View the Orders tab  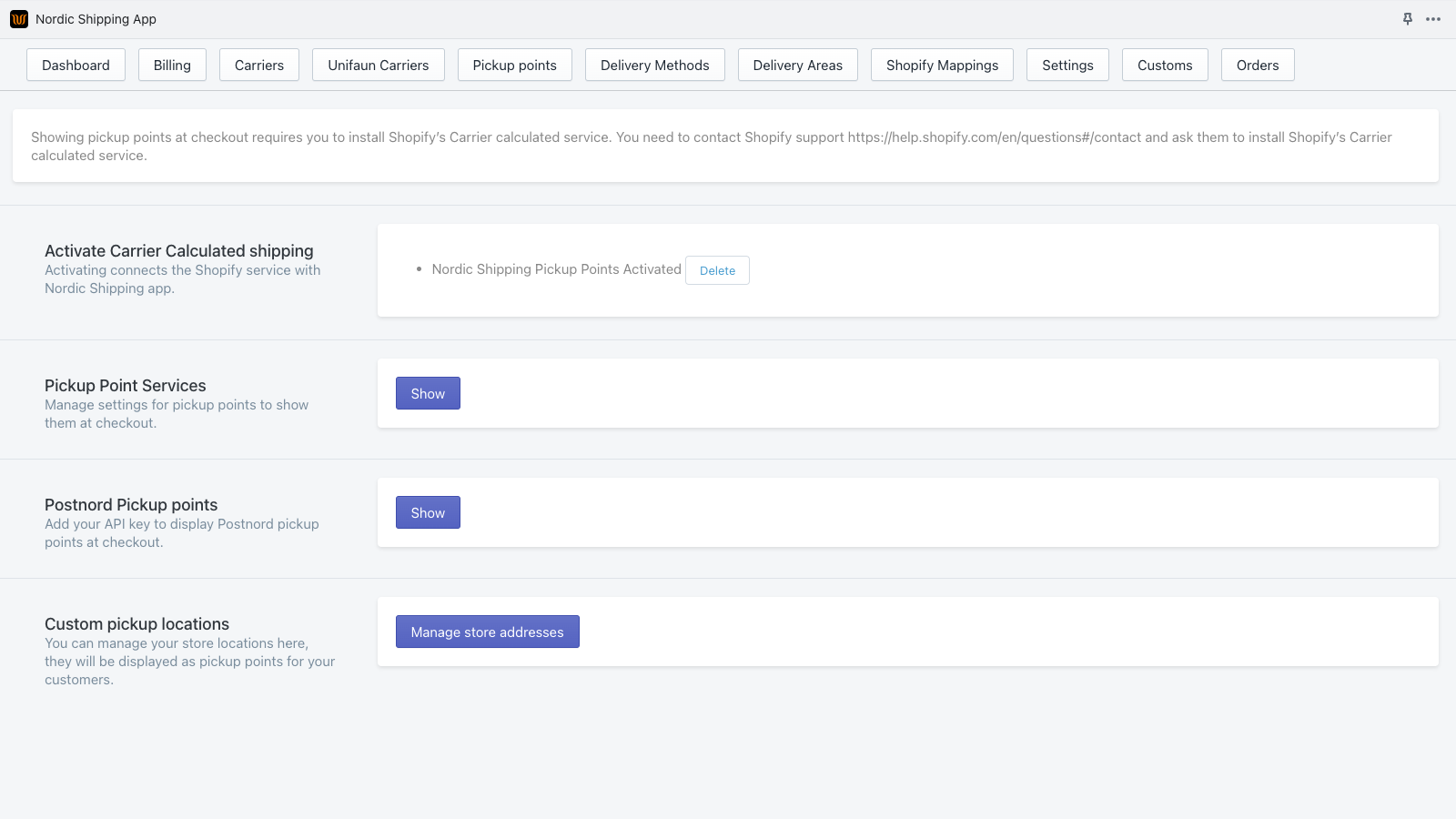coord(1258,65)
